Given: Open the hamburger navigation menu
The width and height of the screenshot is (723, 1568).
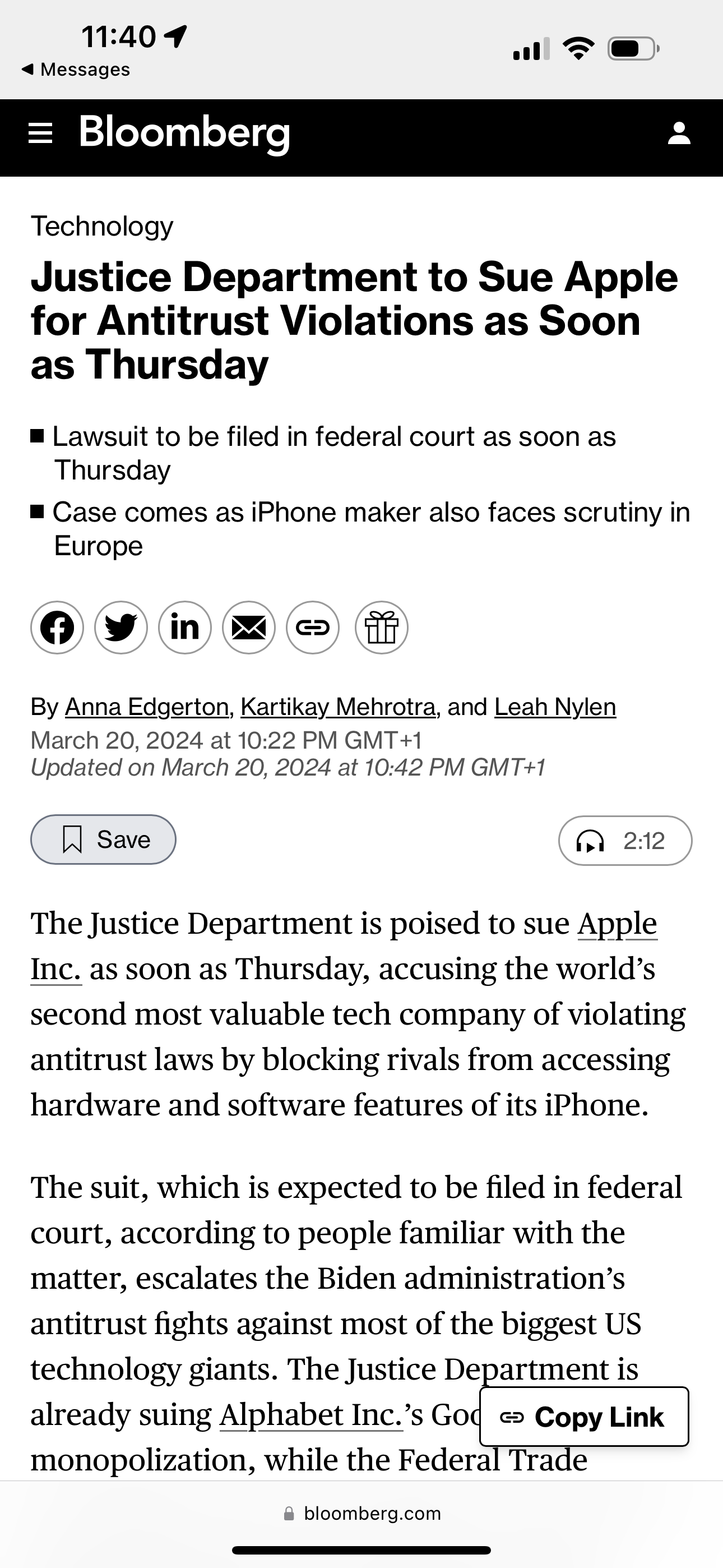Looking at the screenshot, I should (41, 133).
